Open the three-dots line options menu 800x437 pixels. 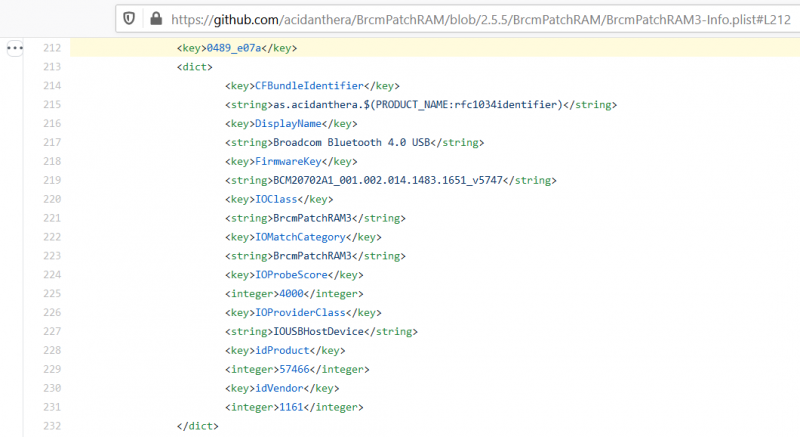[x=15, y=48]
